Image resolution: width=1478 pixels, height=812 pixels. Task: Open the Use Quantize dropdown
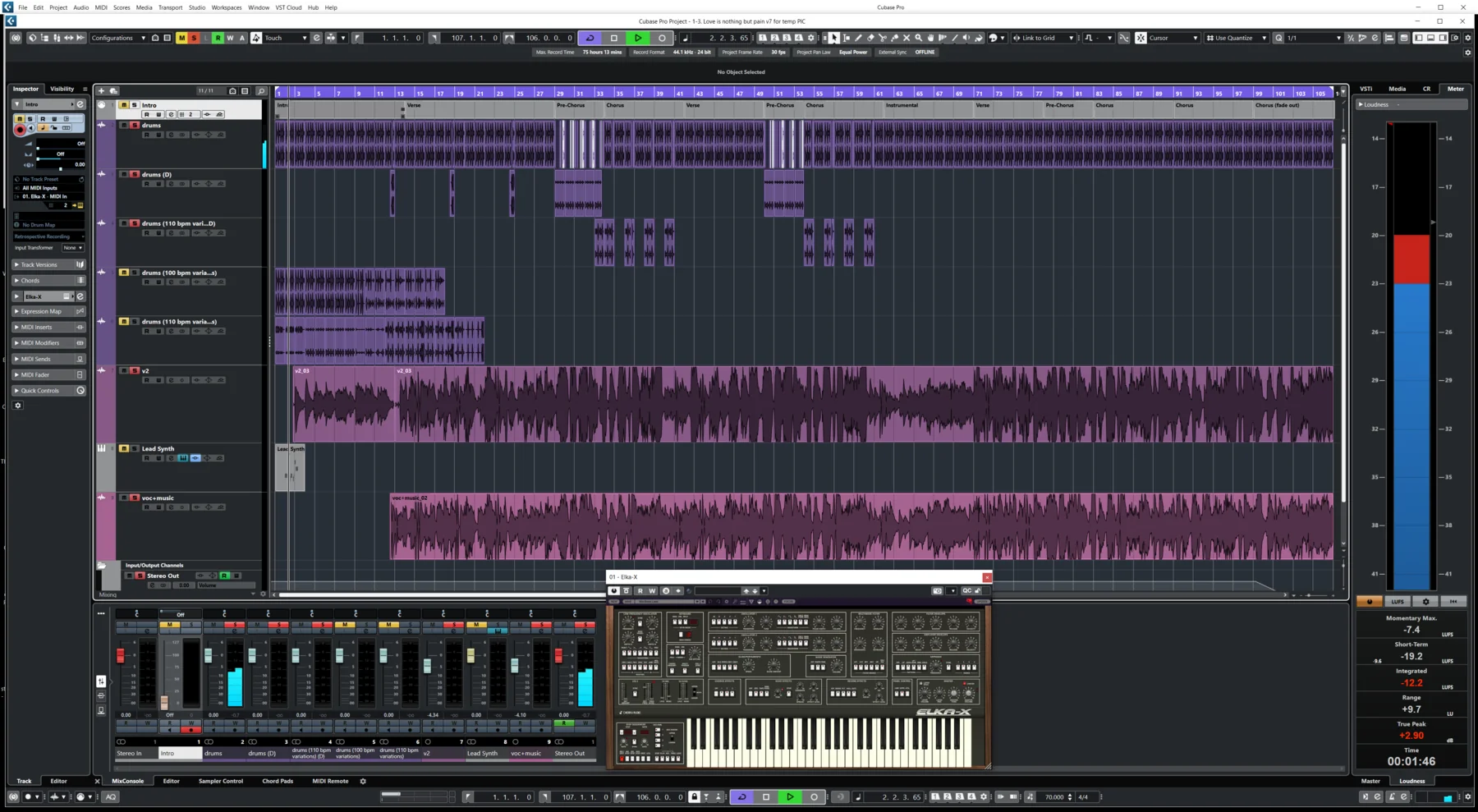click(x=1237, y=38)
